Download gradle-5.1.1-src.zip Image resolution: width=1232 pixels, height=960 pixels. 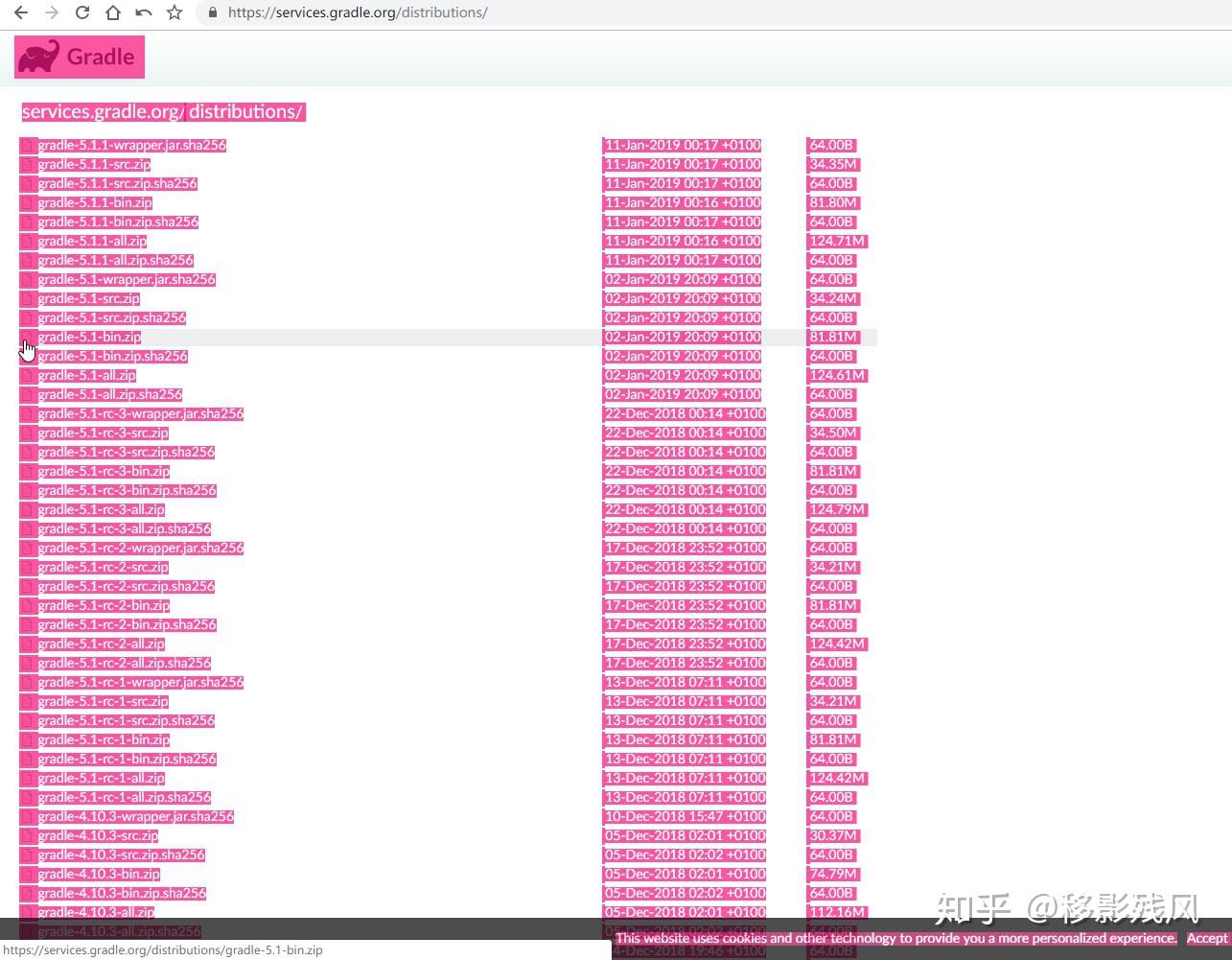94,165
